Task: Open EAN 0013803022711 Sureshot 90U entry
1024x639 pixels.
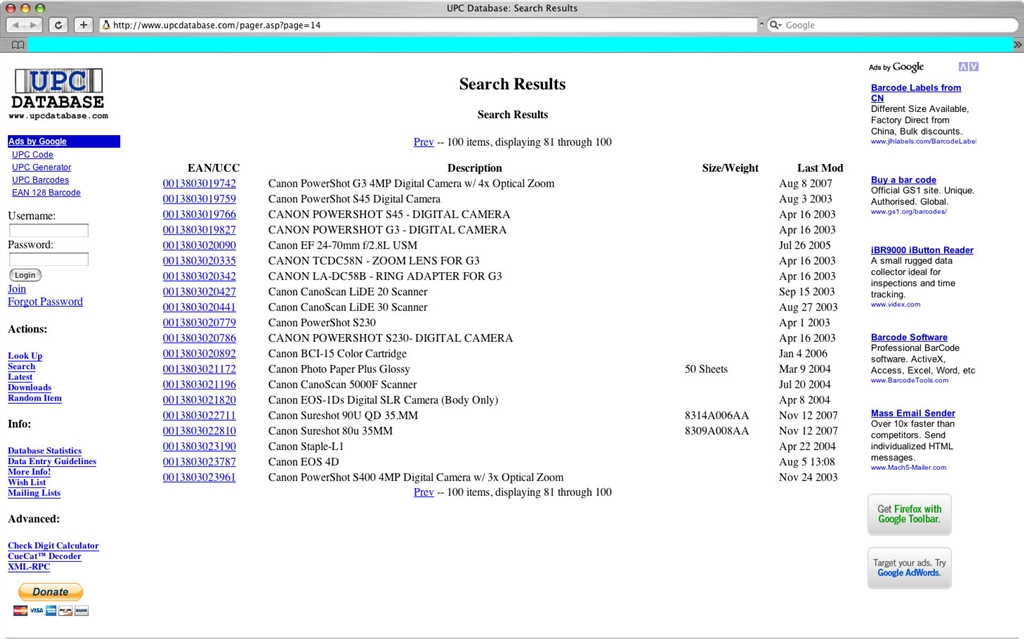Action: click(199, 415)
